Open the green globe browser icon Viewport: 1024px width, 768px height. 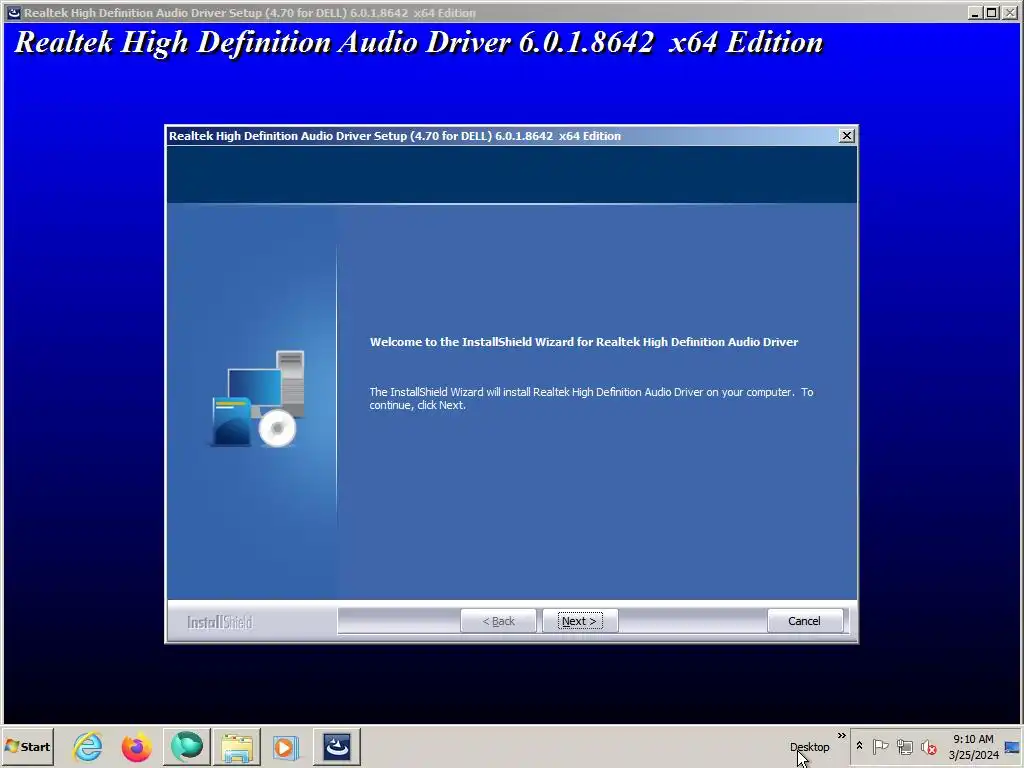187,746
